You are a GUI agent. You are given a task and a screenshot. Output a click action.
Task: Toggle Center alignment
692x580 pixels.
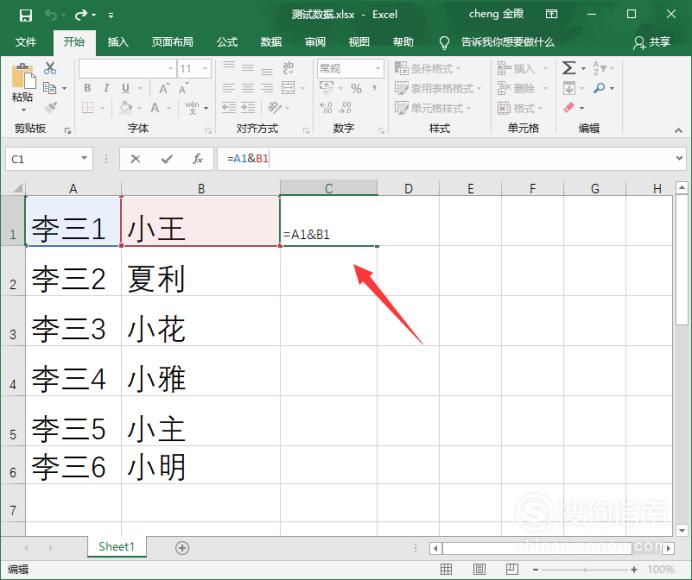[248, 88]
